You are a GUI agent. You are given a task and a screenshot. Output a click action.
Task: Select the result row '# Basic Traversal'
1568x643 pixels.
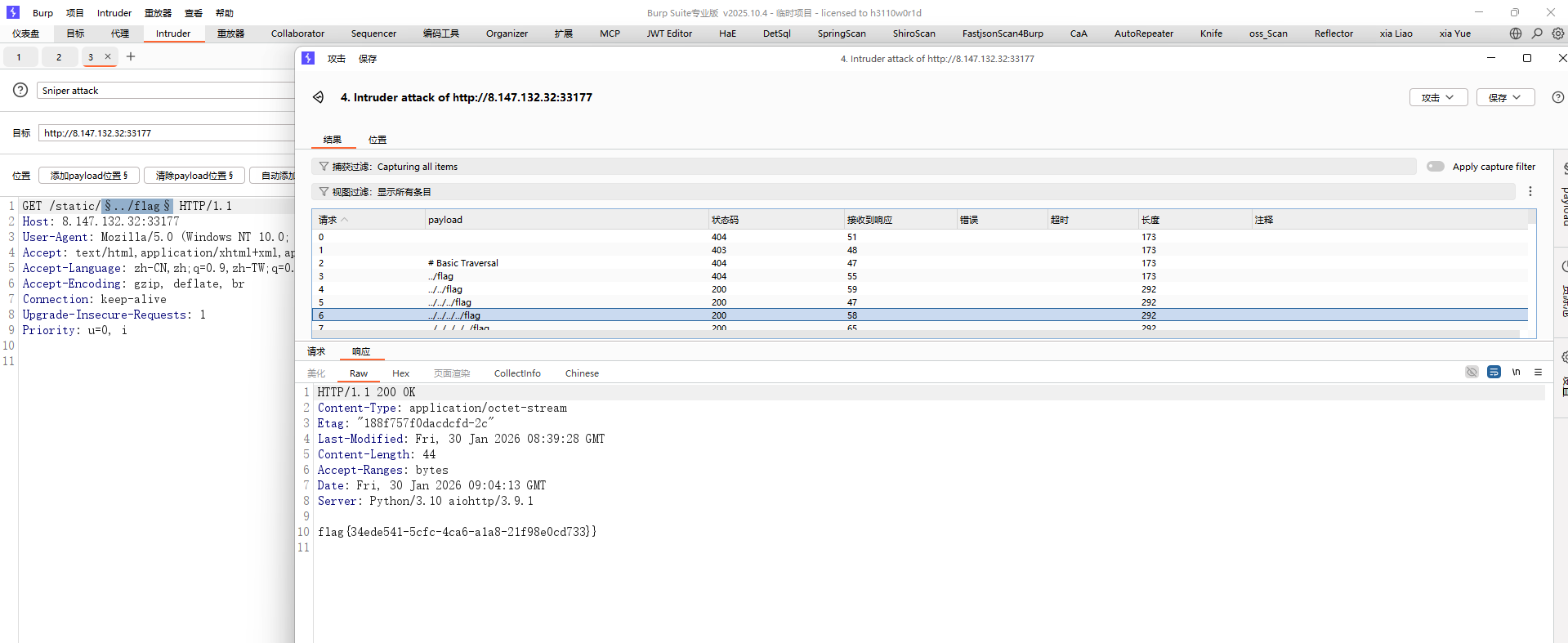coord(919,263)
